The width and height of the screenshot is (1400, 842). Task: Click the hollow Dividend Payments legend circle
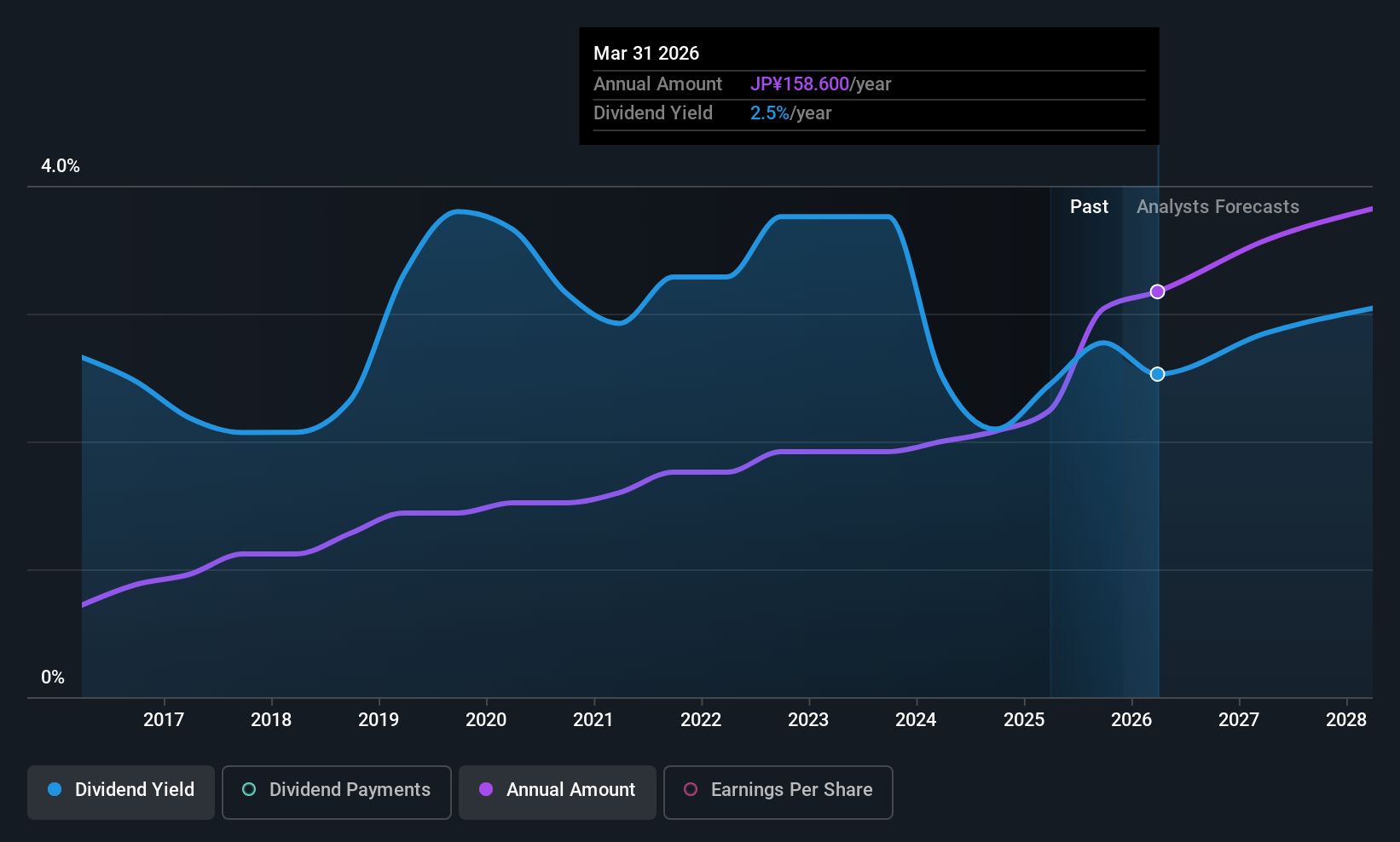[249, 790]
